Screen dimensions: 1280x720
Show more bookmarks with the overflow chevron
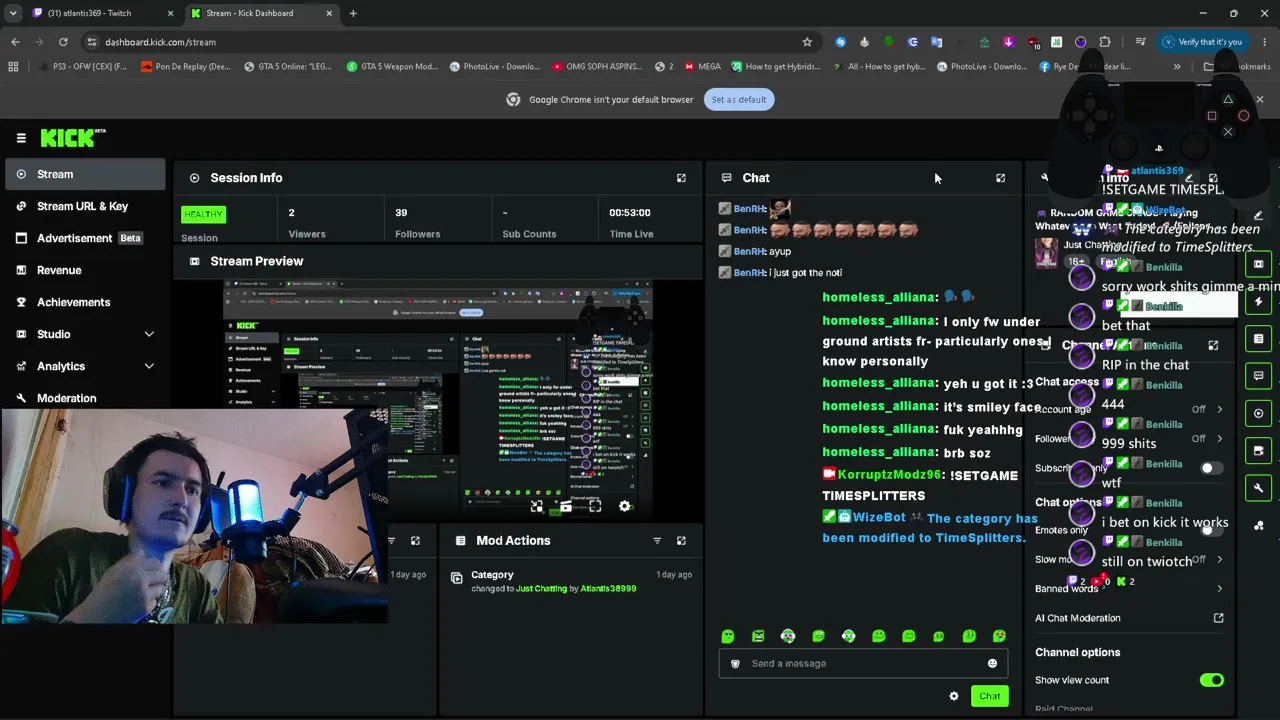coord(1177,67)
